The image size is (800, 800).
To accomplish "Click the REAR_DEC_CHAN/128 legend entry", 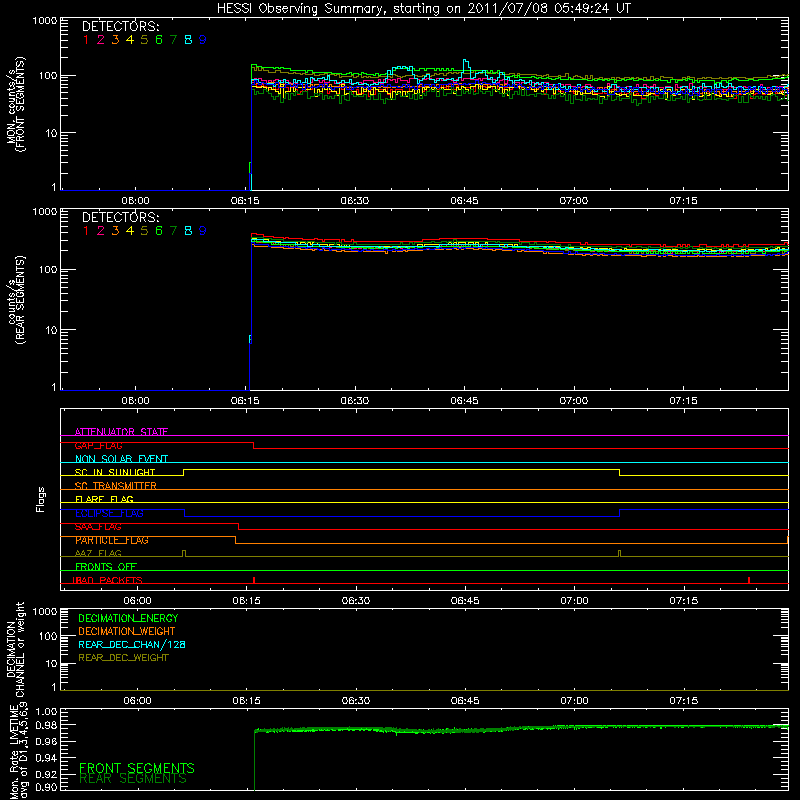I will (132, 644).
